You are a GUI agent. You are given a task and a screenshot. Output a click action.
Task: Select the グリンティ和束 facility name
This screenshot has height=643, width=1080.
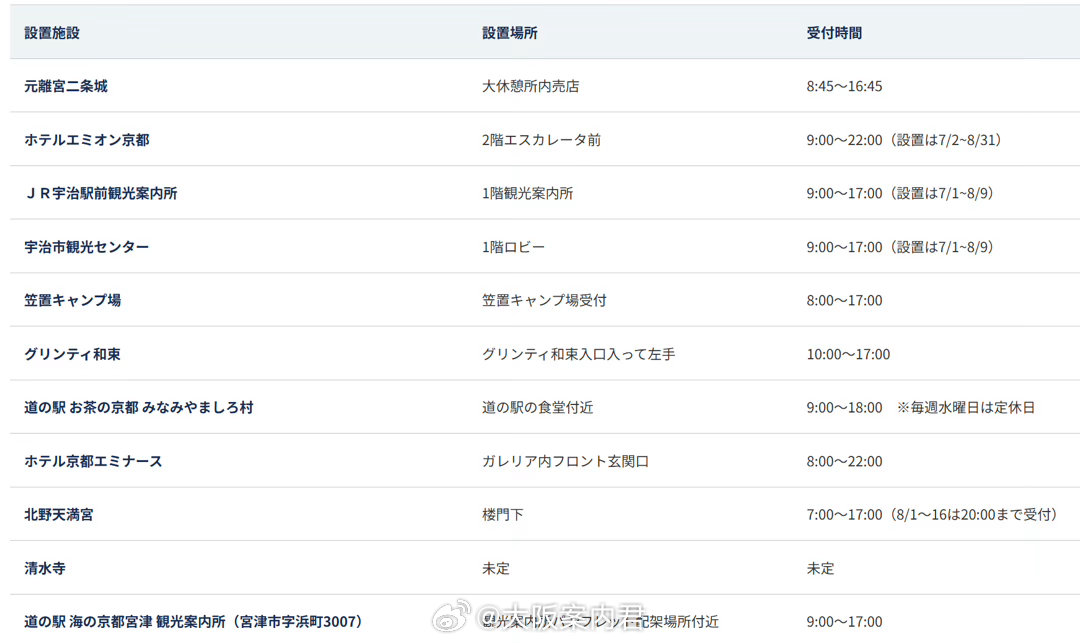point(72,354)
